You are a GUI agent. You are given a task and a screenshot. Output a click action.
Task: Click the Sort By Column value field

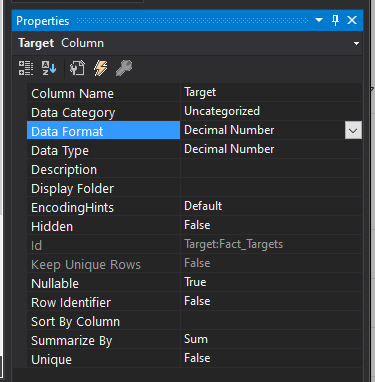coord(271,320)
